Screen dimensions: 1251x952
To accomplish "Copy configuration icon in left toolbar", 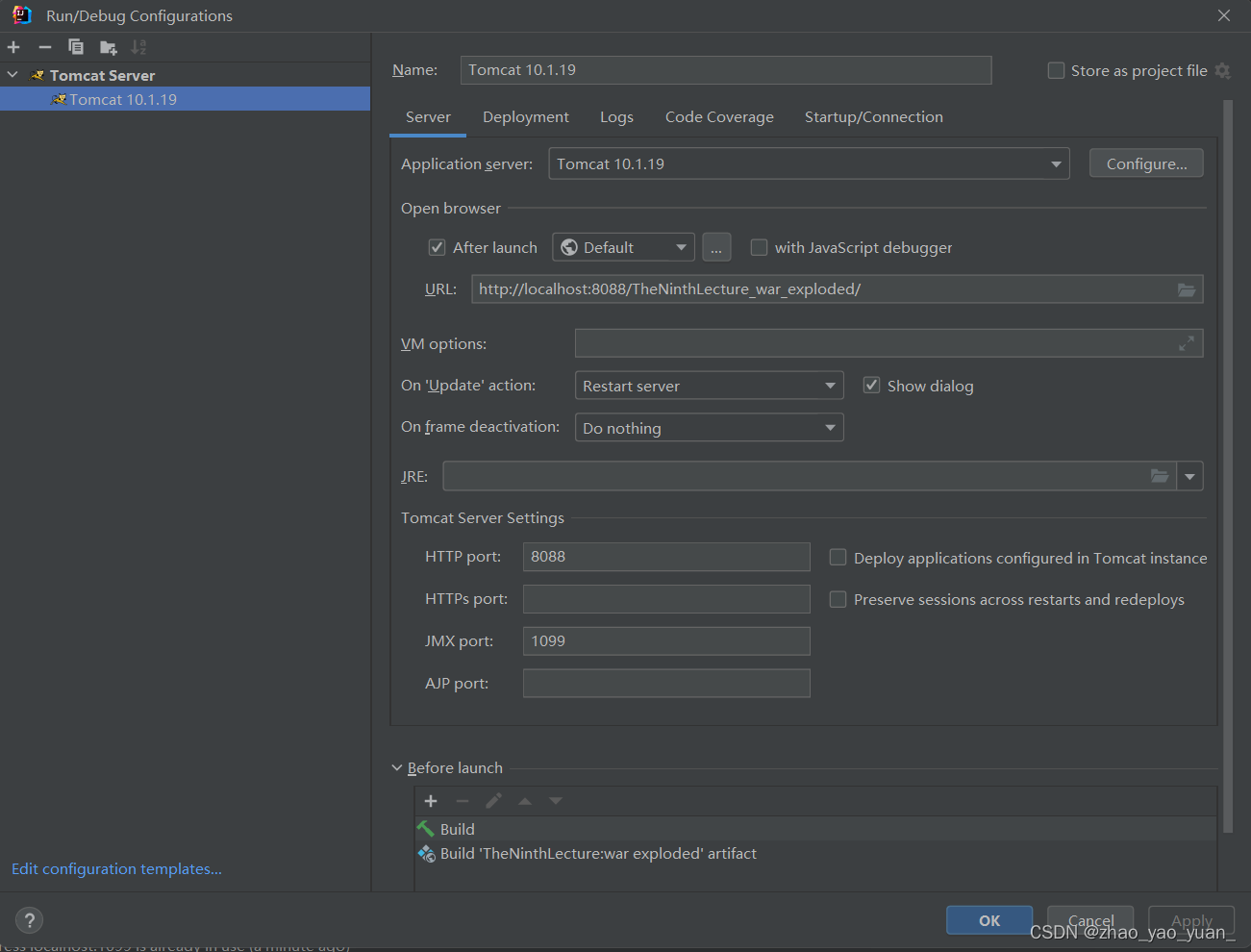I will coord(76,47).
